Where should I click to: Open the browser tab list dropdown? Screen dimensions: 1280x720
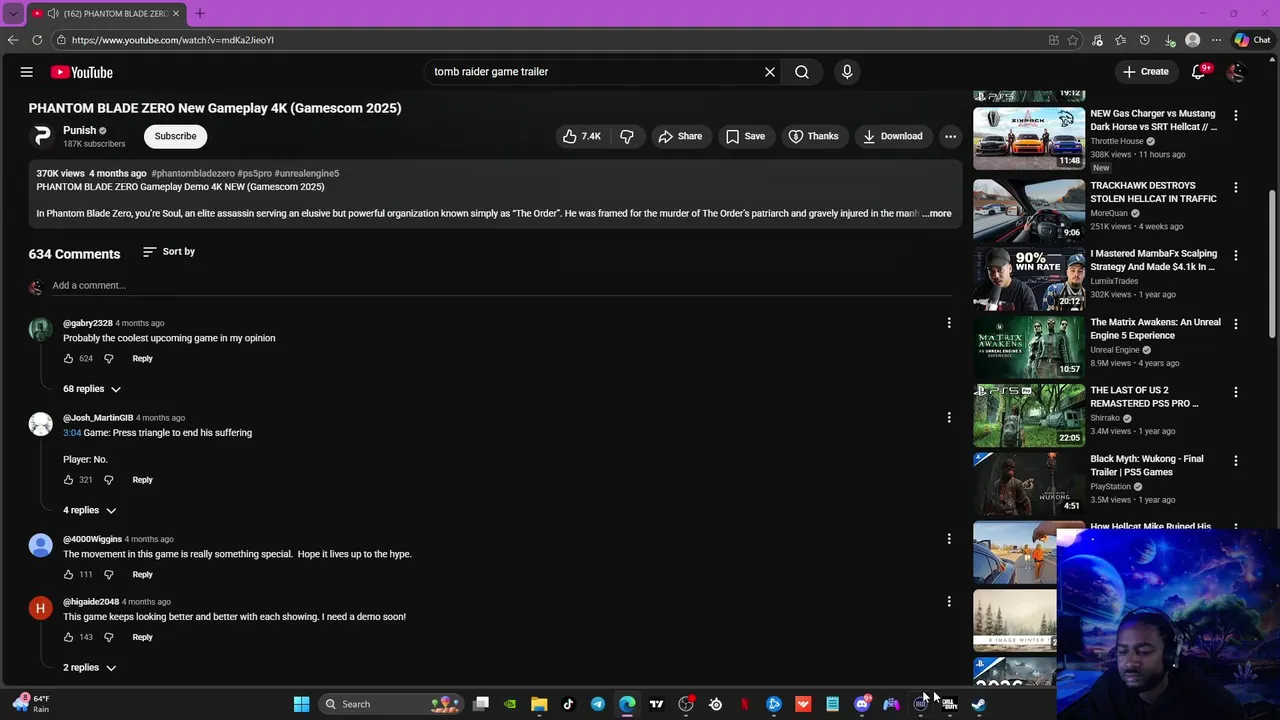(13, 14)
